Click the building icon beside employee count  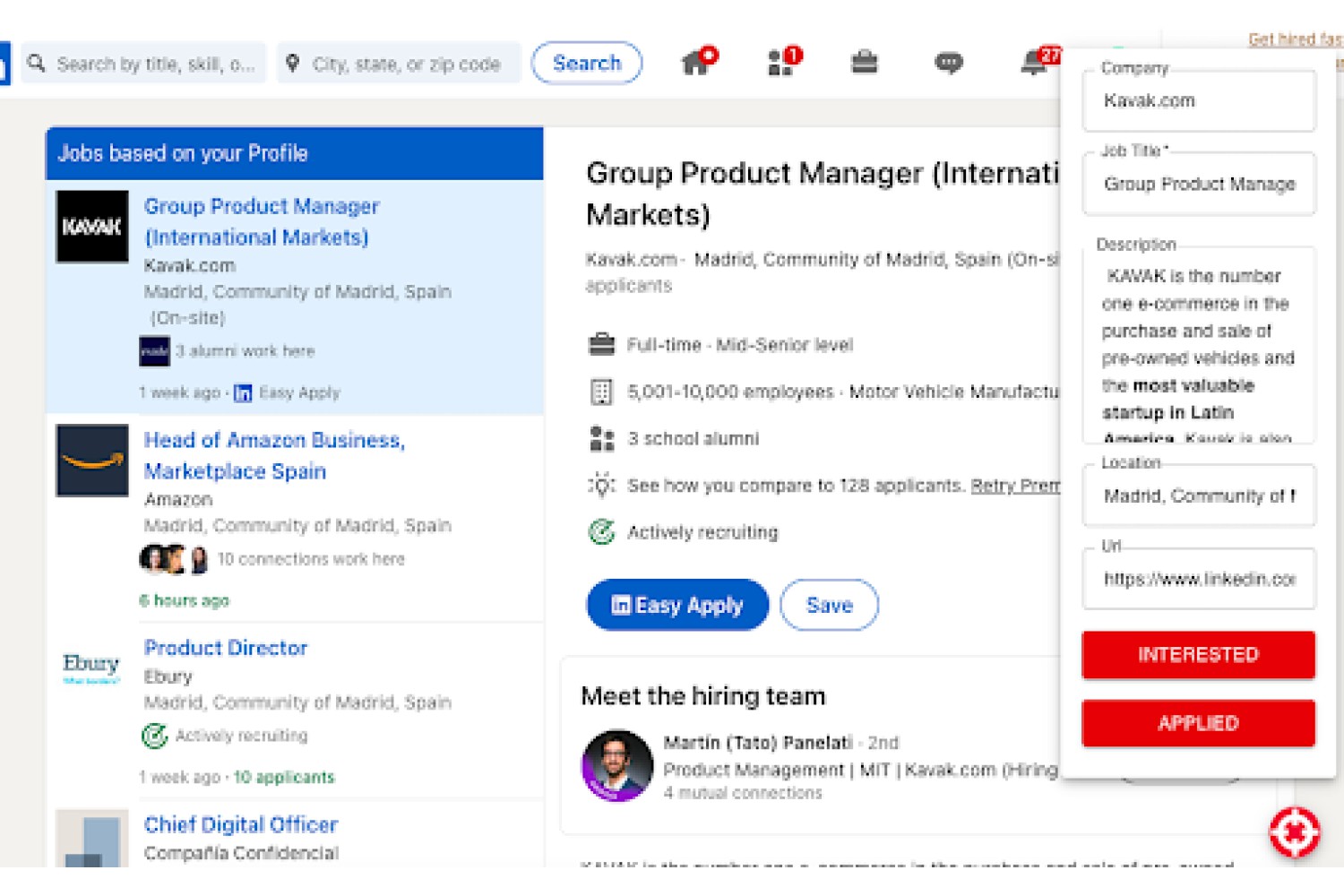coord(601,392)
